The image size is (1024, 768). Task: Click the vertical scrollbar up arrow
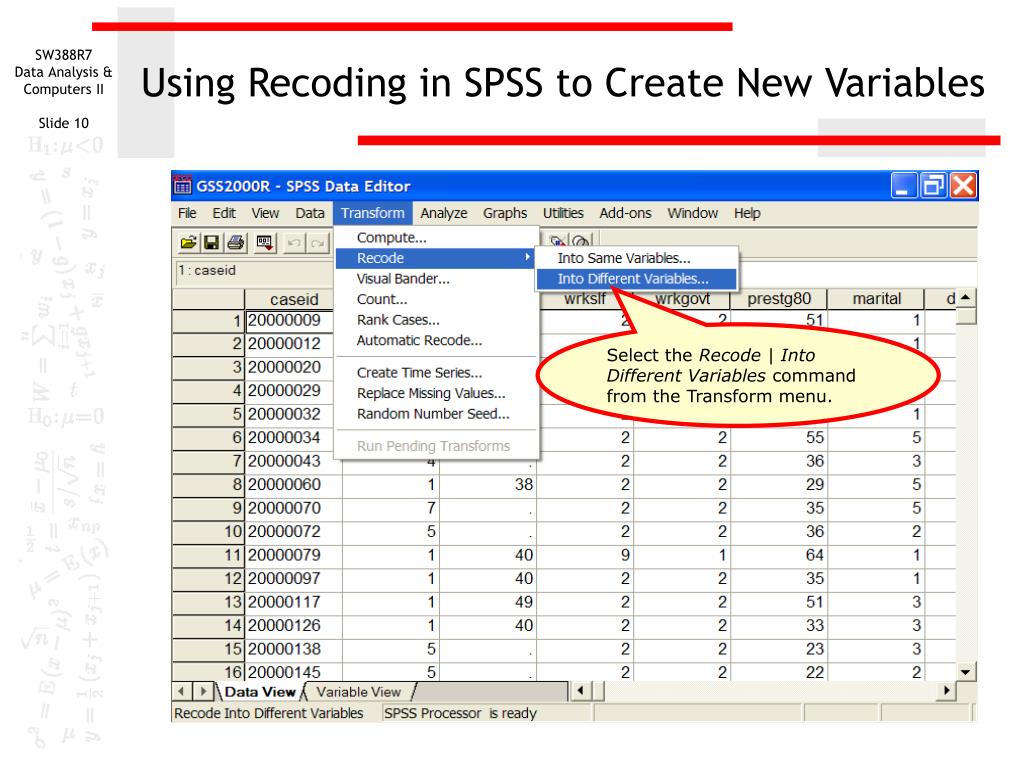pos(966,298)
